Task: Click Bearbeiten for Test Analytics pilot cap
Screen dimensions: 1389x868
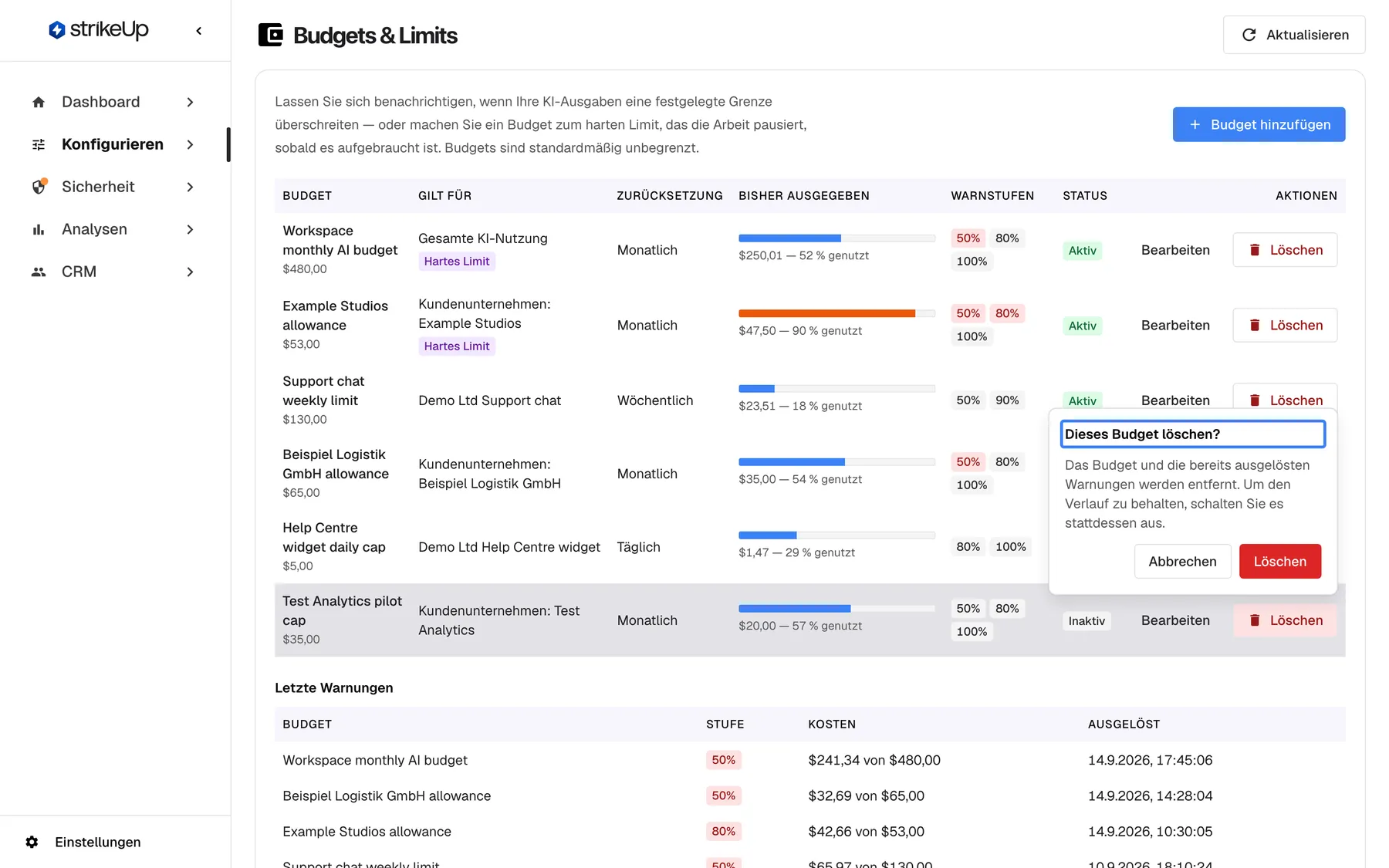Action: click(1175, 620)
